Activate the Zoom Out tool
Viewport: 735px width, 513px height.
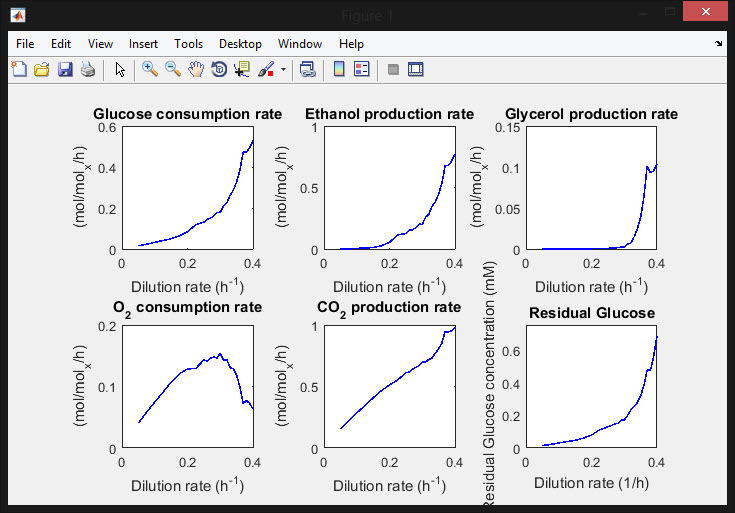[173, 69]
